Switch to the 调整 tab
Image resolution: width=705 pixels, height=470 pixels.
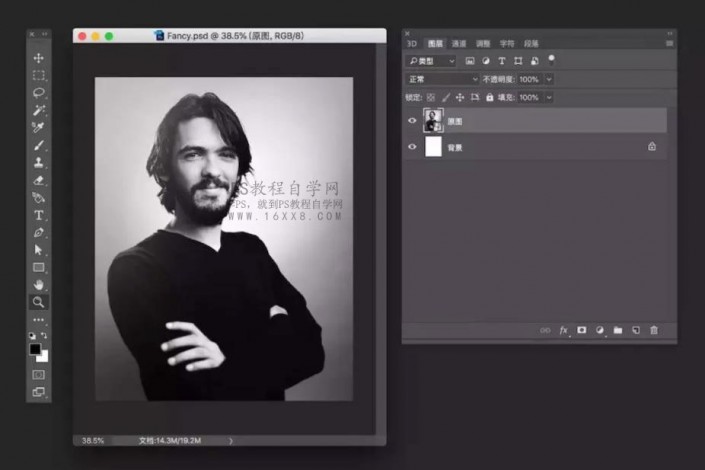click(x=483, y=44)
